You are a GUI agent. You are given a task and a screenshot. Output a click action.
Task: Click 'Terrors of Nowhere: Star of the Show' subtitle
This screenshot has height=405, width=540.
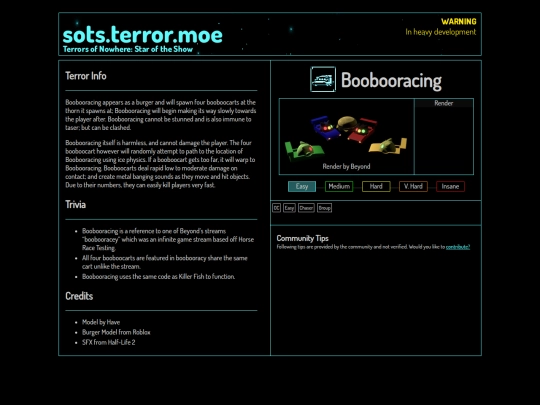coord(128,49)
